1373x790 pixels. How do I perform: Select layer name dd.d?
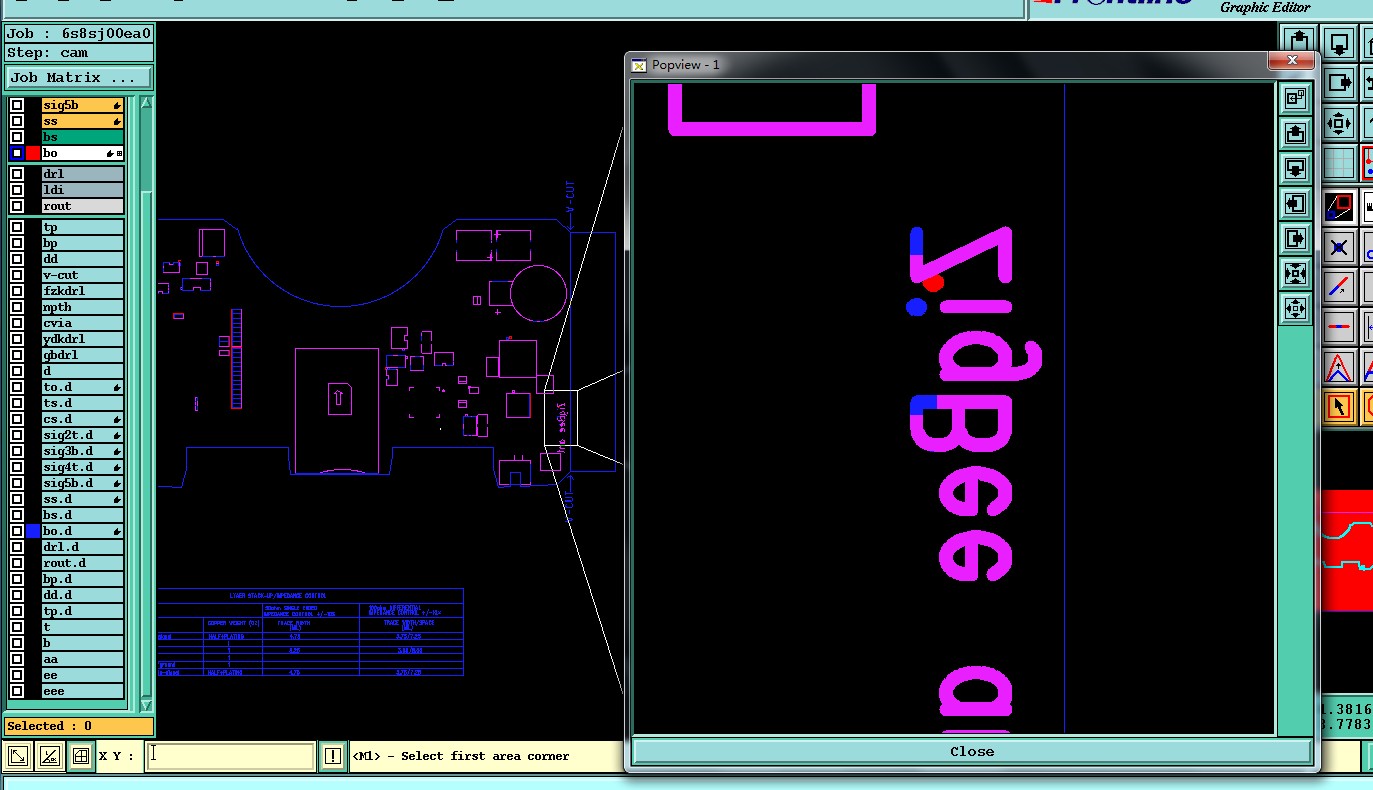tap(82, 595)
